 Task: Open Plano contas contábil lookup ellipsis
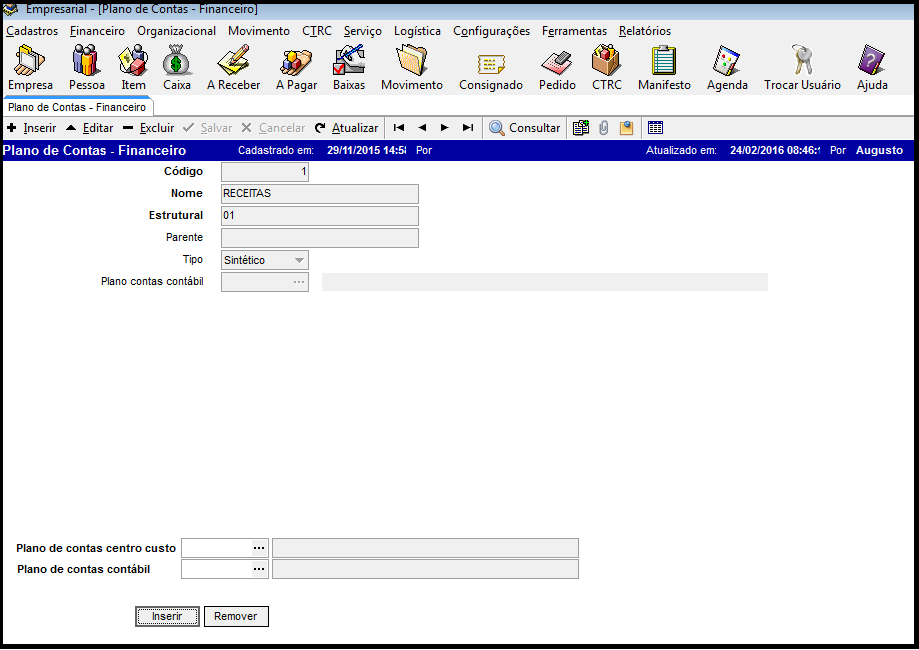click(298, 282)
